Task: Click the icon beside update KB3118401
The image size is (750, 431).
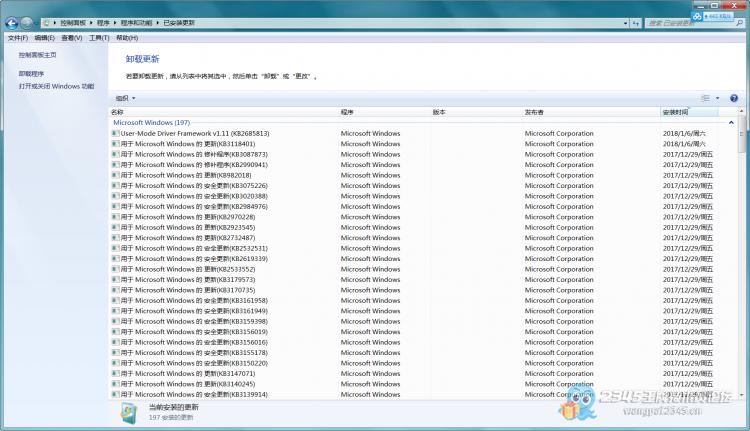Action: coord(115,144)
